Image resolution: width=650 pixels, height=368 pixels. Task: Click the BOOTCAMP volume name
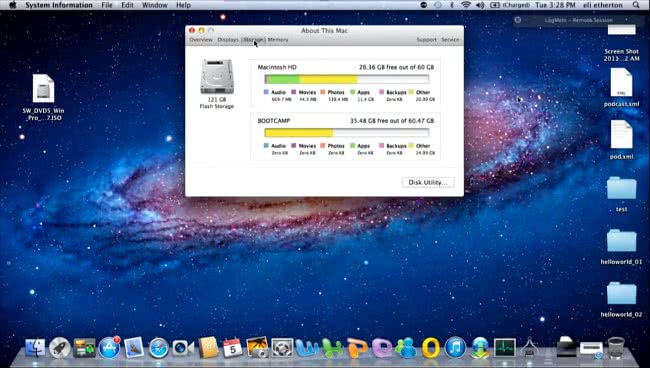(274, 121)
